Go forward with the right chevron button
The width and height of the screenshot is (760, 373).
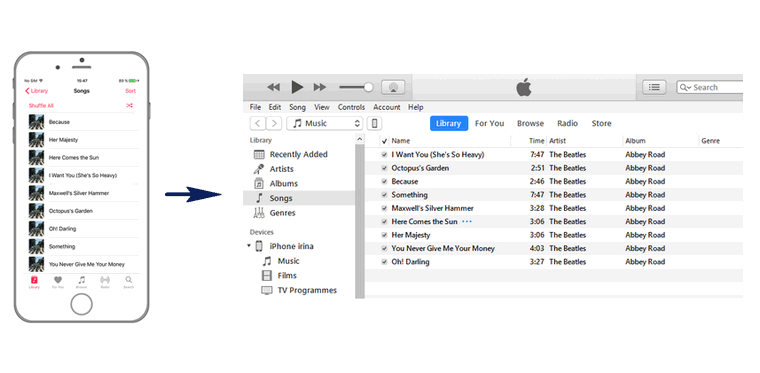tap(274, 124)
